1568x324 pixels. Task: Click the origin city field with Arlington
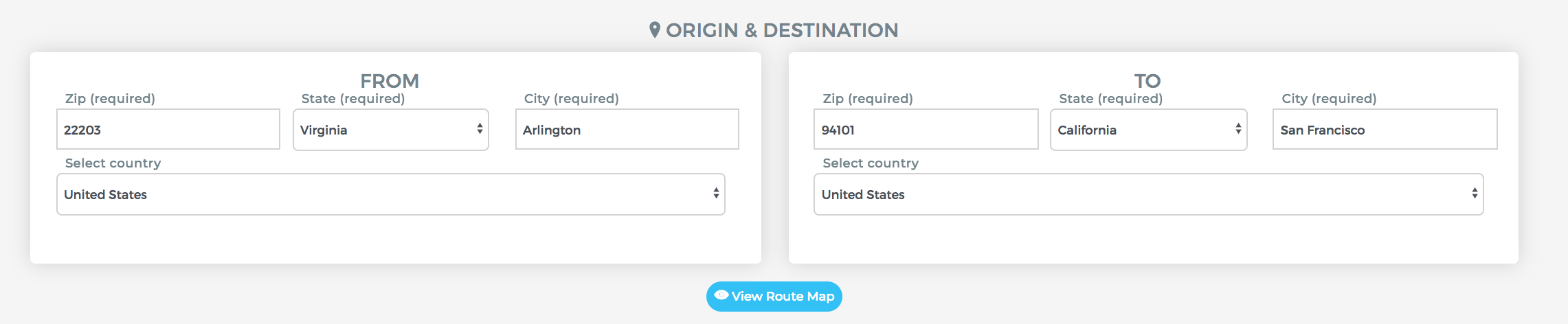pos(627,129)
